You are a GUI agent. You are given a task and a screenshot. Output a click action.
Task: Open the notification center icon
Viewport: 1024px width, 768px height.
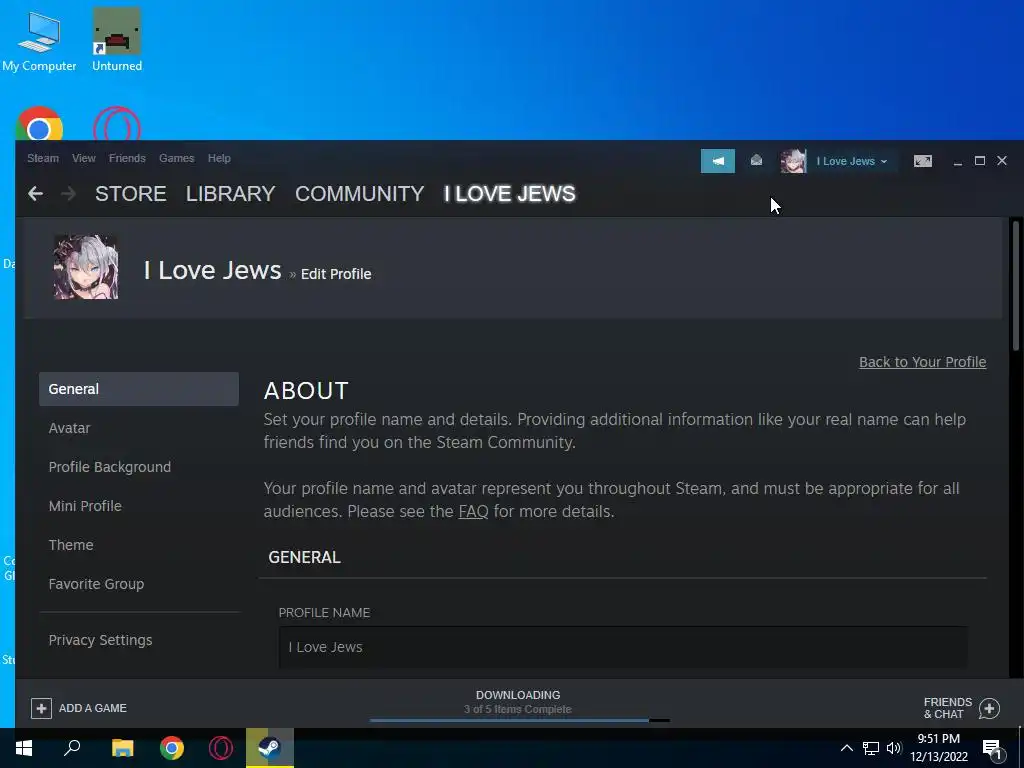993,749
